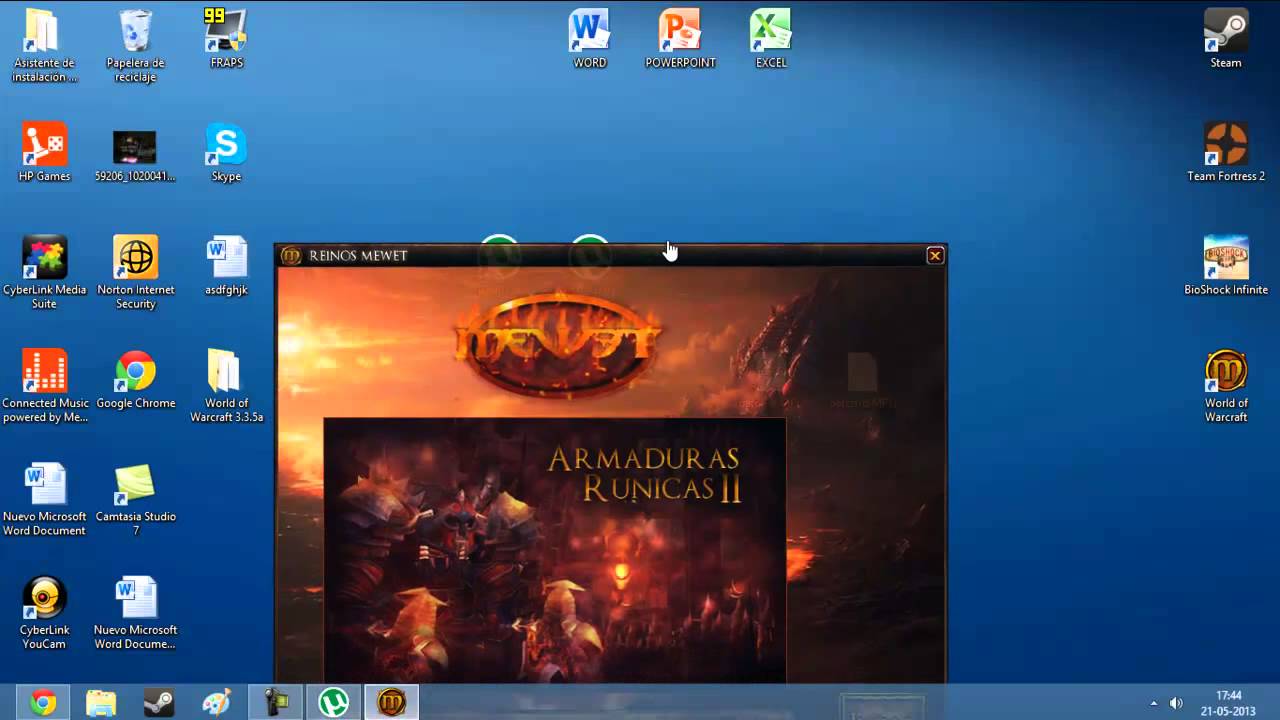Viewport: 1280px width, 720px height.
Task: Click the Chrome icon in the taskbar
Action: click(43, 703)
